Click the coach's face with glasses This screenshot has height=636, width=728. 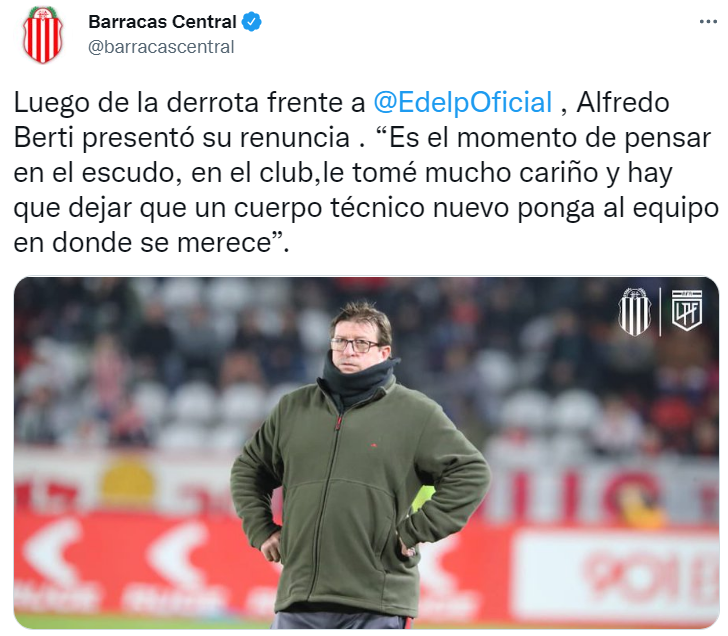click(x=358, y=341)
